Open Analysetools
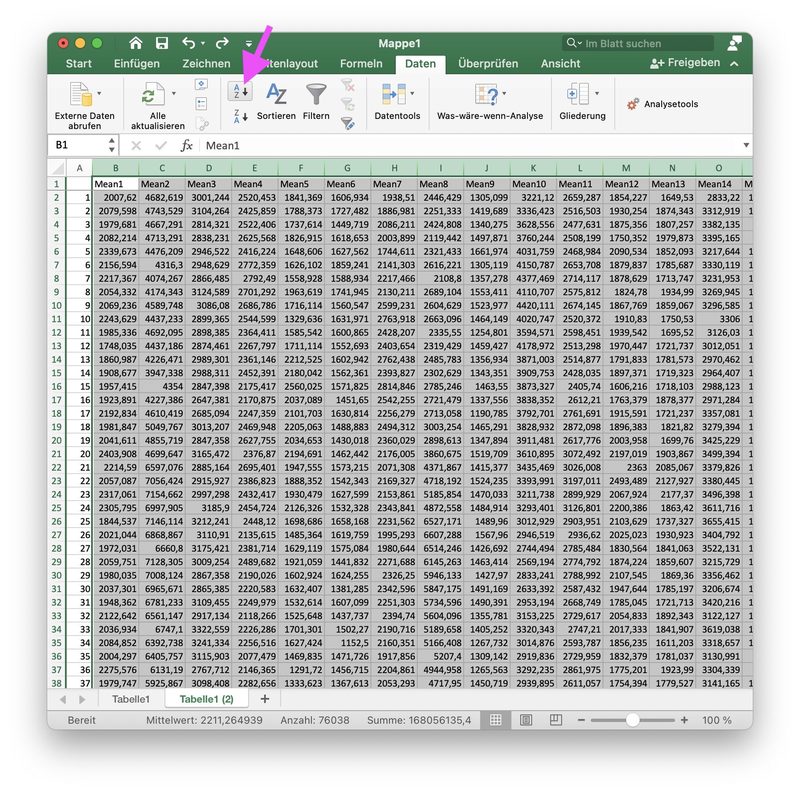The width and height of the screenshot is (800, 792). (x=663, y=104)
